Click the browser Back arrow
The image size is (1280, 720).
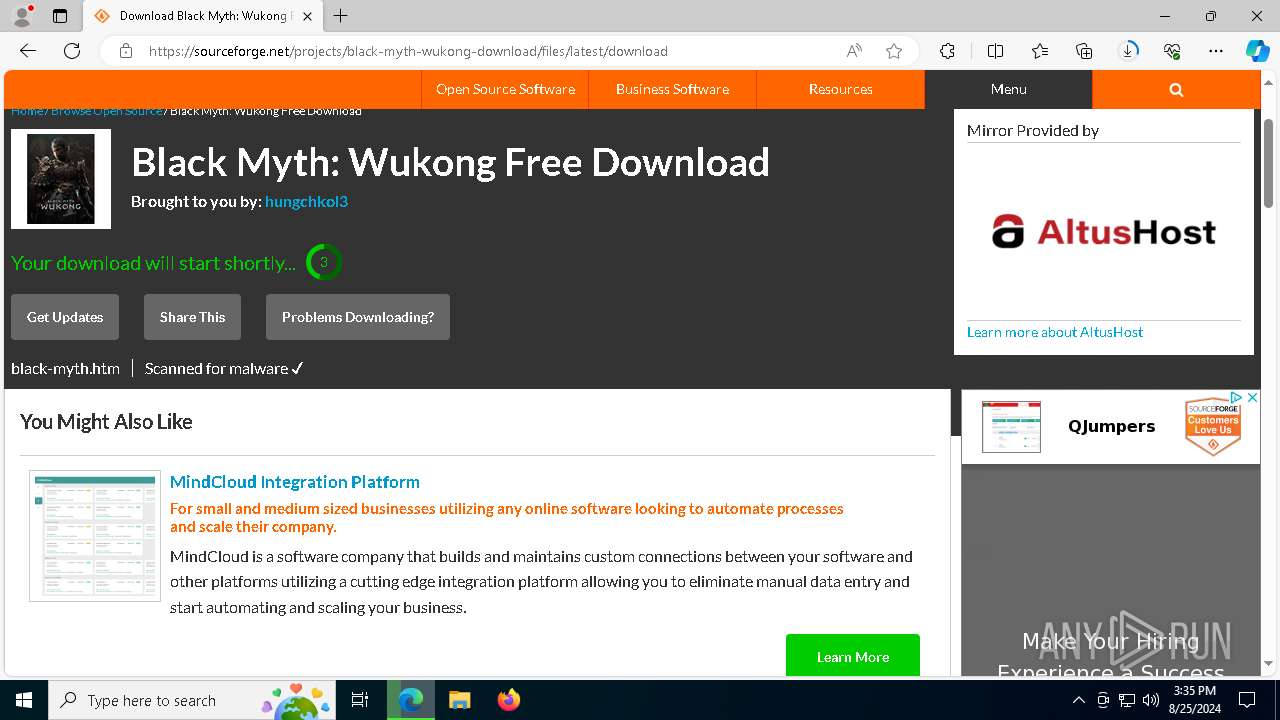[28, 51]
